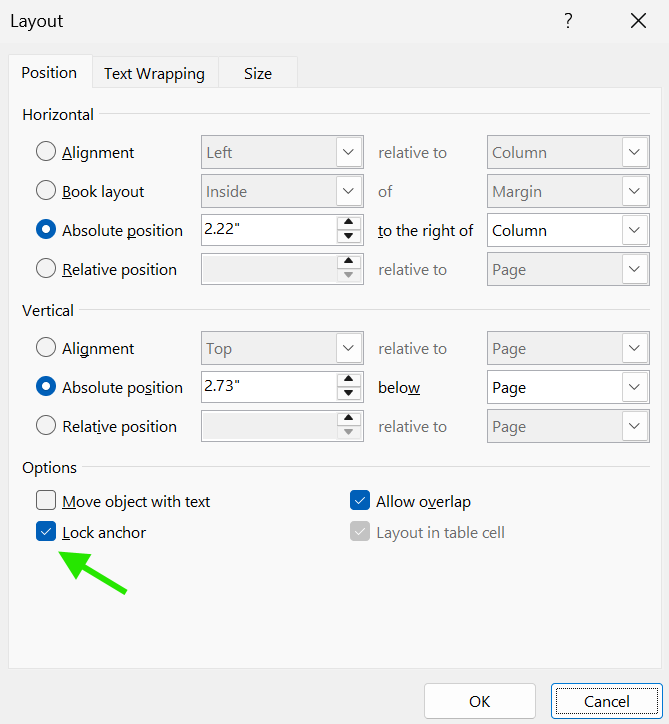Viewport: 669px width, 724px height.
Task: Confirm with the OK button
Action: 480,701
